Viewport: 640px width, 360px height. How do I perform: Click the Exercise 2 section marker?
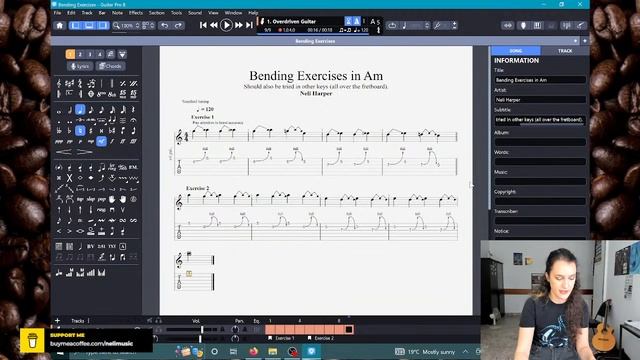(x=321, y=338)
